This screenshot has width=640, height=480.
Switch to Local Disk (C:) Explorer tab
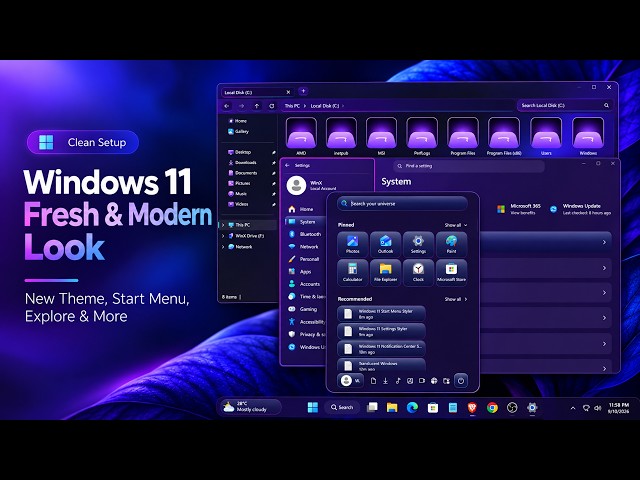click(x=255, y=92)
